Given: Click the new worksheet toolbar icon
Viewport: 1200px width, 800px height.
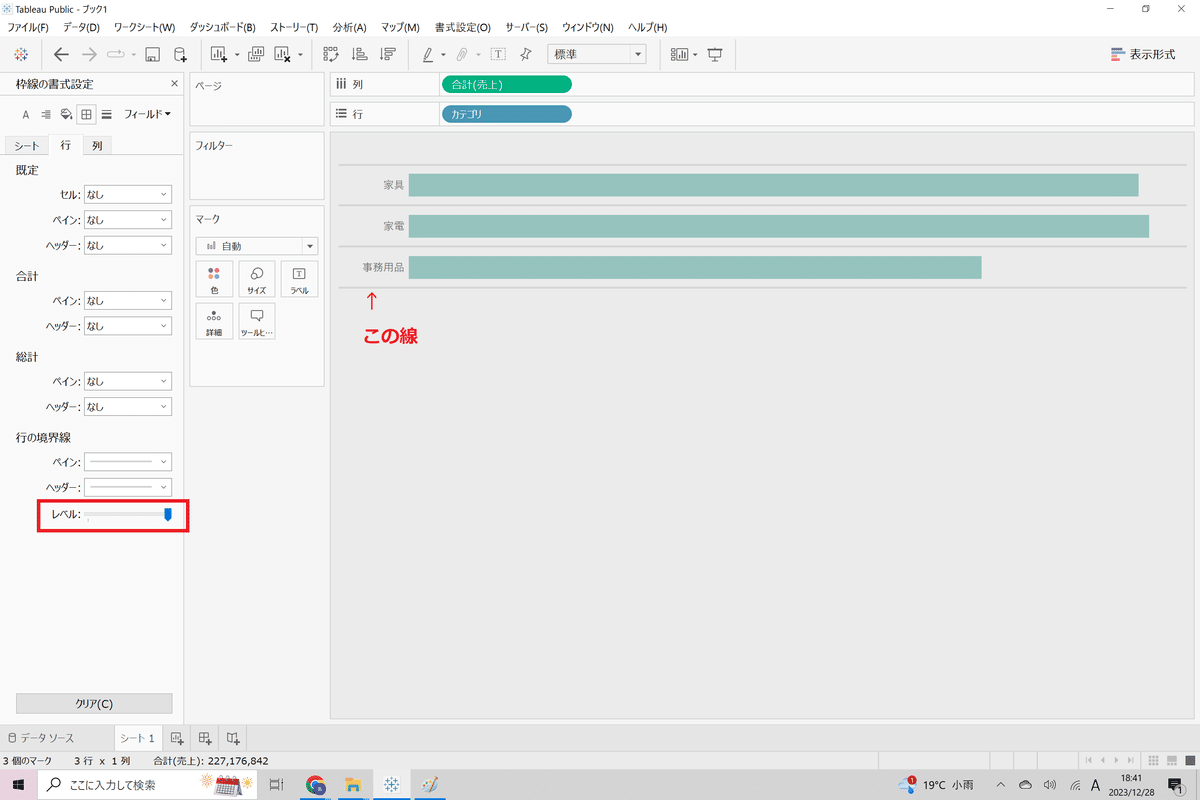Looking at the screenshot, I should 219,54.
